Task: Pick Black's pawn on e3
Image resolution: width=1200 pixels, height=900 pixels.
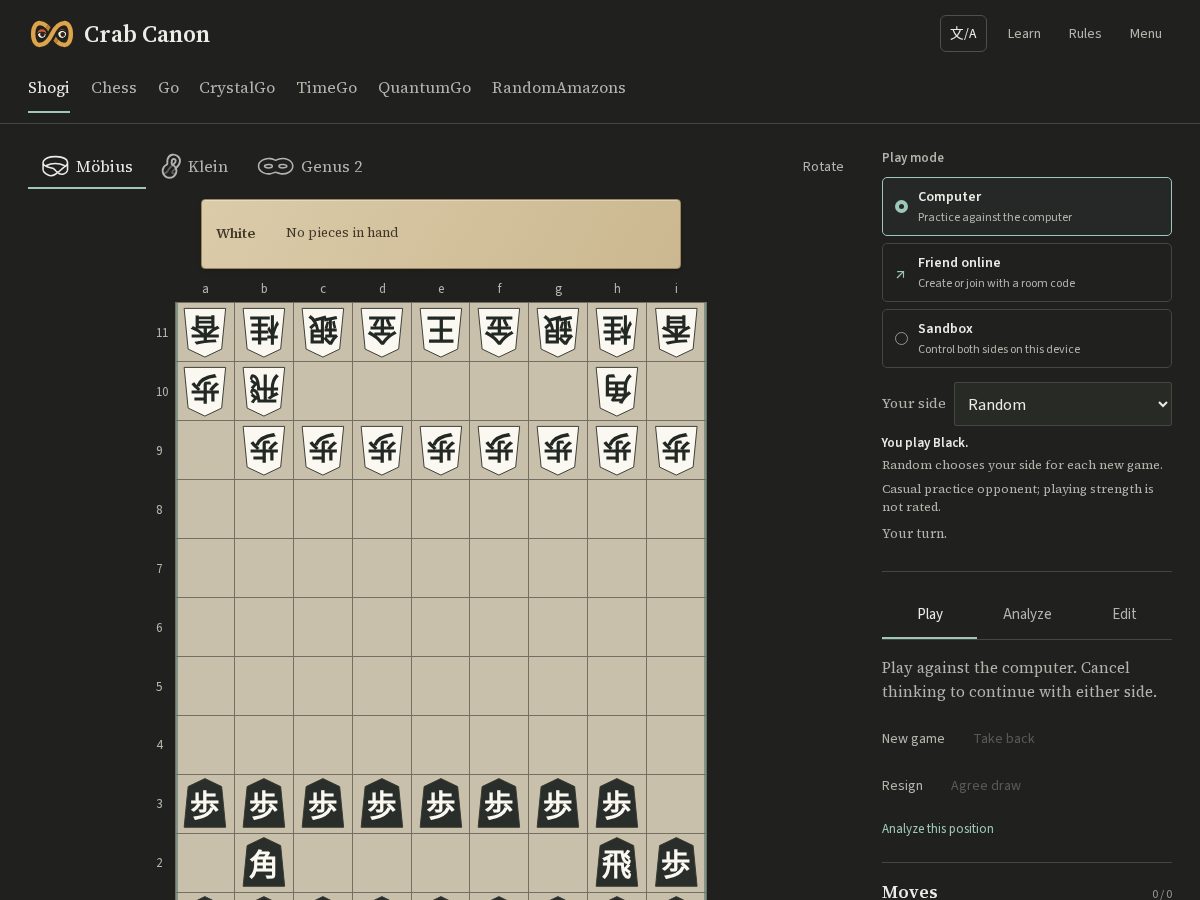Action: (441, 804)
